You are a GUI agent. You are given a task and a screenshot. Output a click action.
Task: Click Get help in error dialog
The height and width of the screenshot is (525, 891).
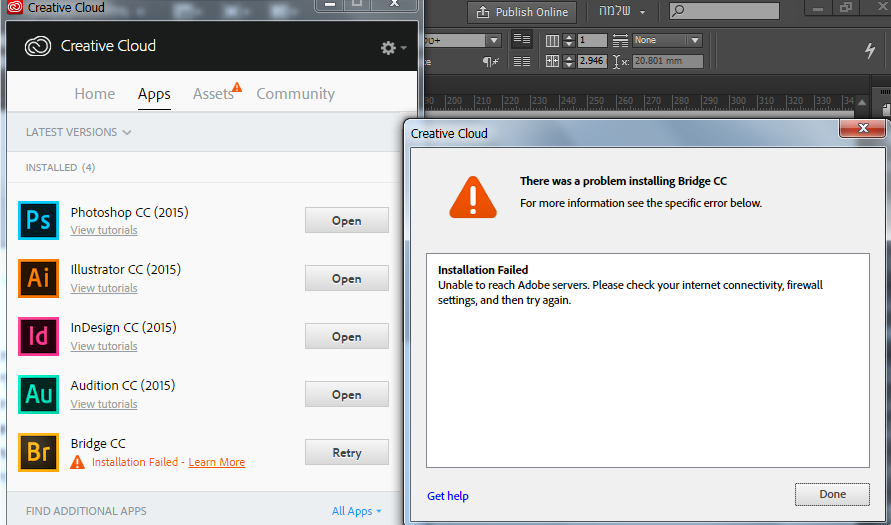[x=448, y=496]
